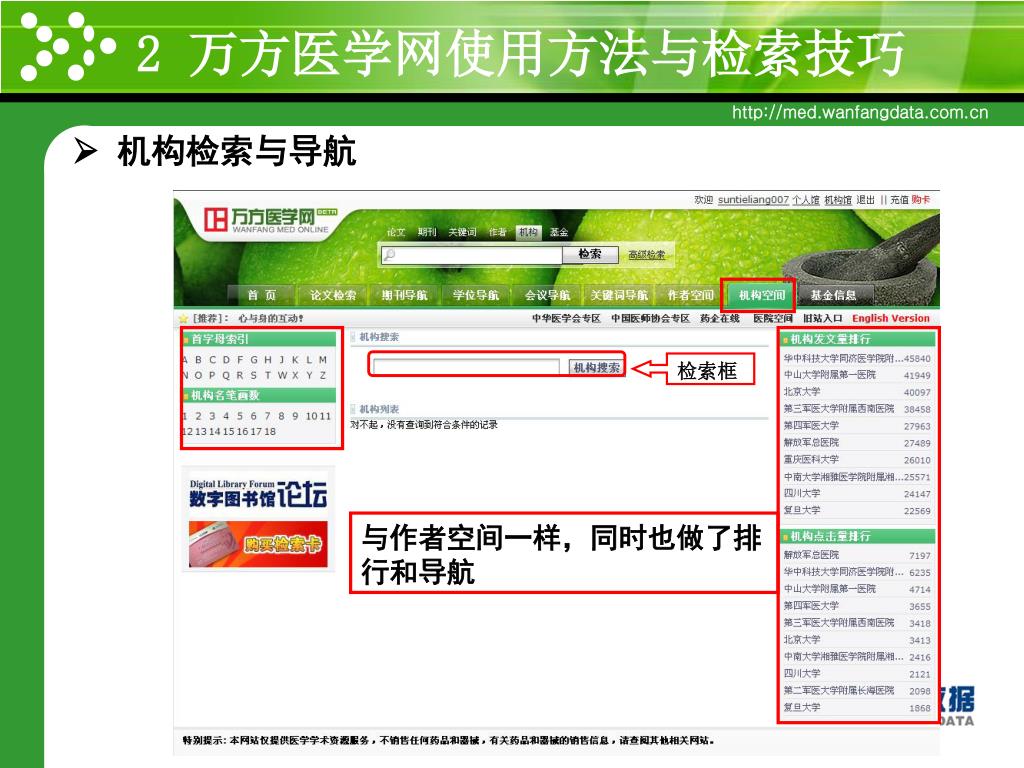Open 重庆医科大学 in 机构发文量排行

811,460
